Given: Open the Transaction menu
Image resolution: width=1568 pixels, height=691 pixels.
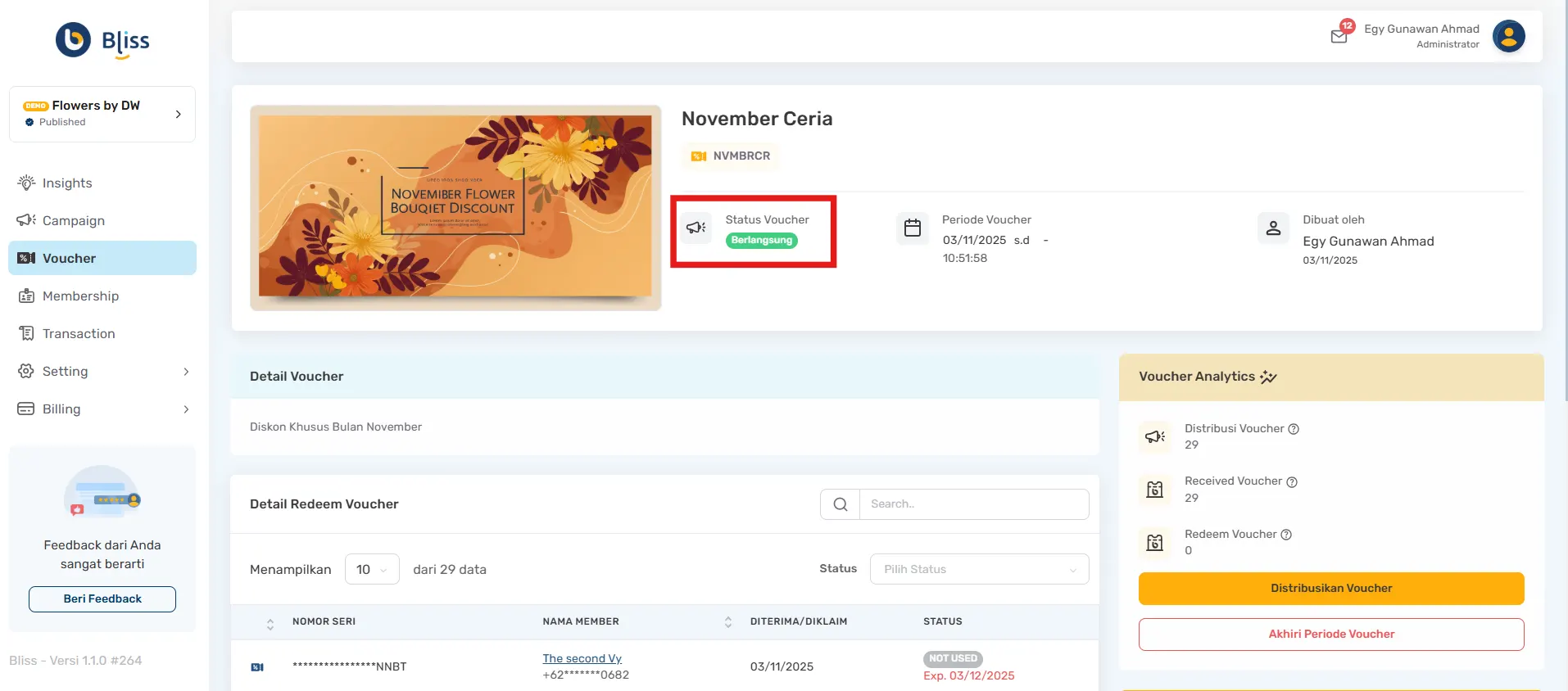Looking at the screenshot, I should click(102, 333).
